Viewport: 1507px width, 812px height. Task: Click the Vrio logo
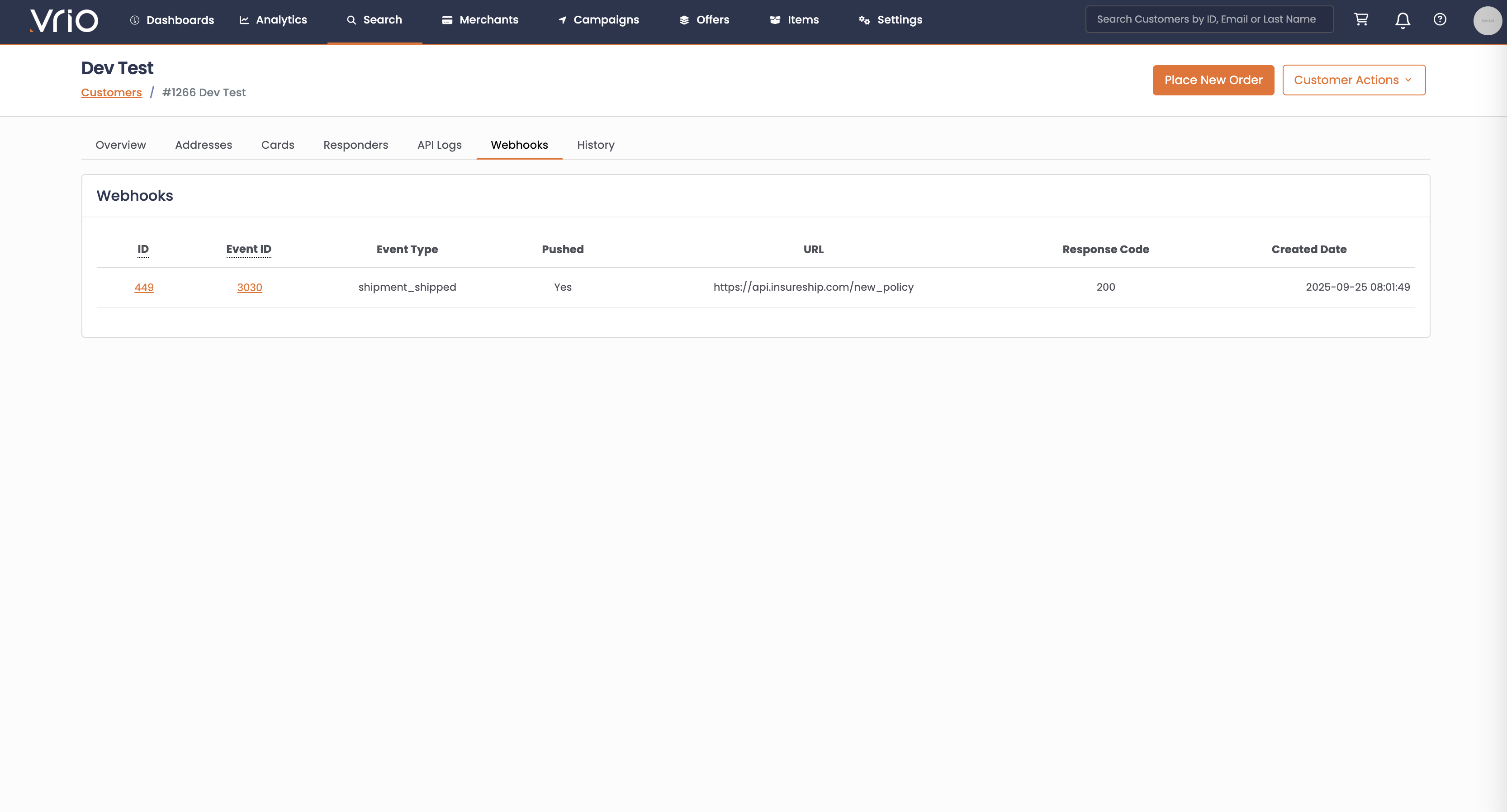coord(64,20)
